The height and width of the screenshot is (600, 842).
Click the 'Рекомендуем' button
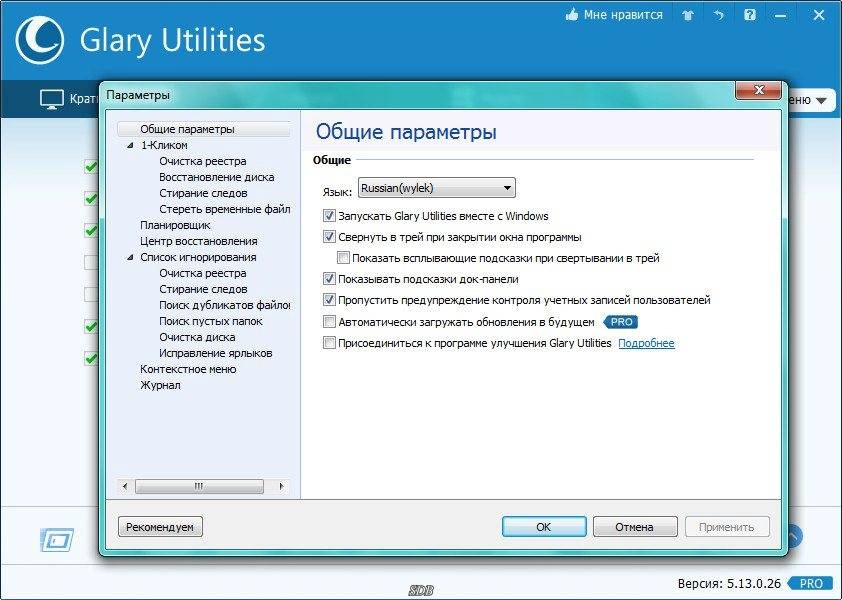click(x=160, y=527)
